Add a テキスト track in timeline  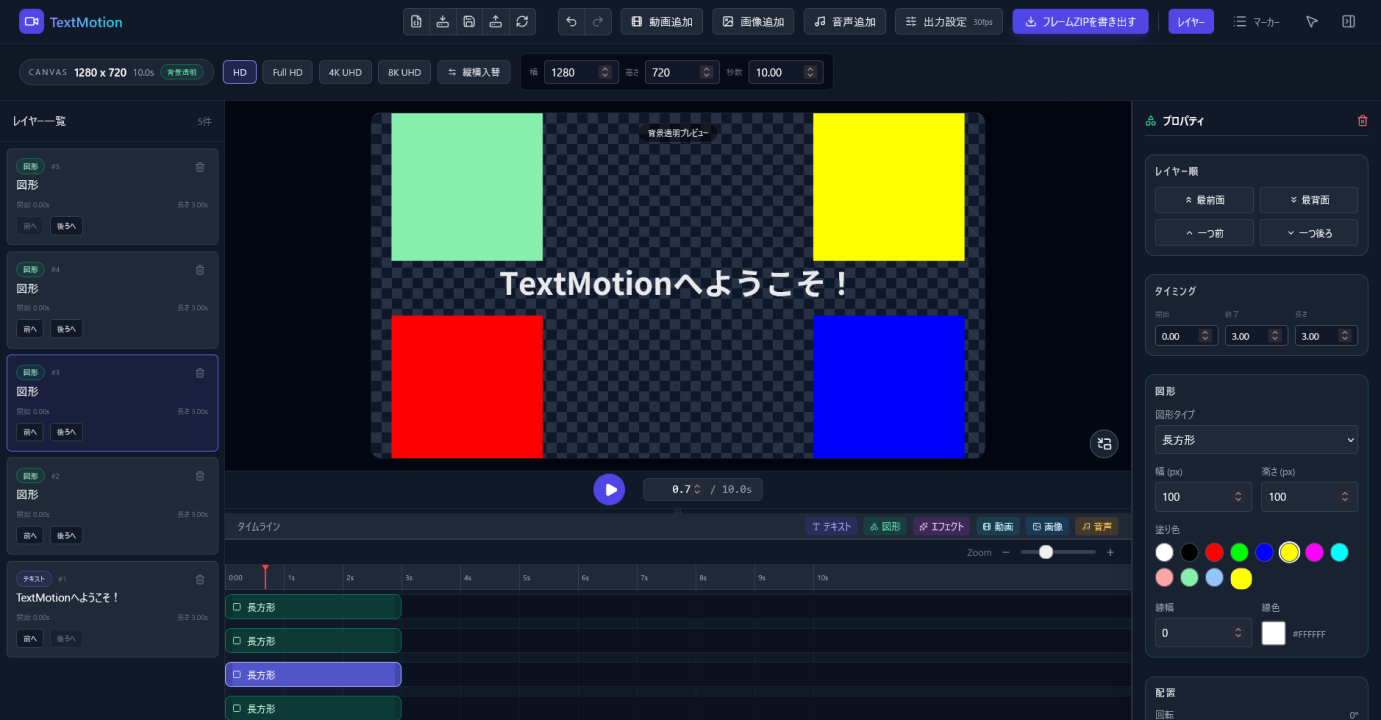[x=831, y=526]
